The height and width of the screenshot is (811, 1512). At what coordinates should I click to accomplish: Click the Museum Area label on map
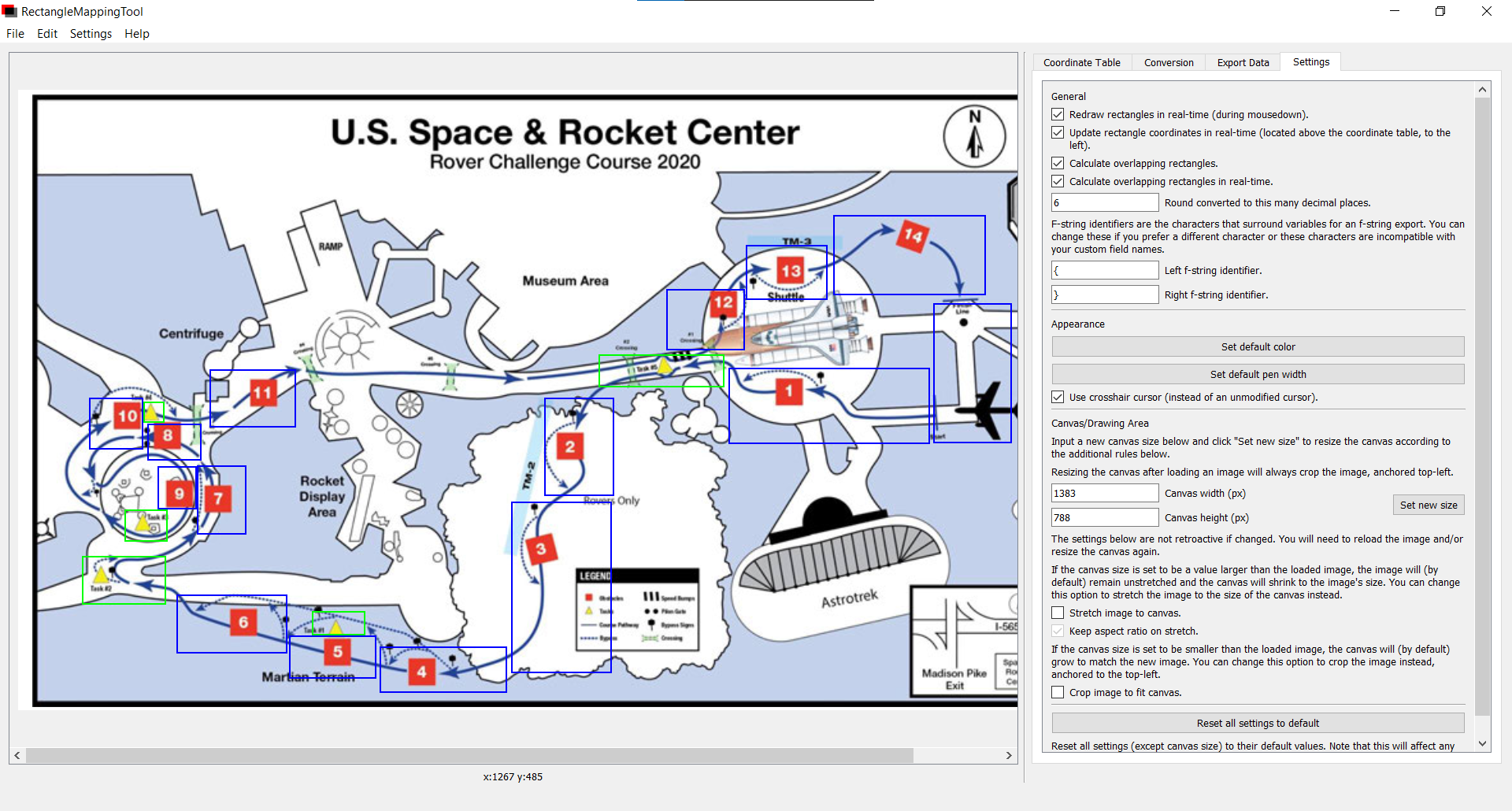click(x=565, y=281)
